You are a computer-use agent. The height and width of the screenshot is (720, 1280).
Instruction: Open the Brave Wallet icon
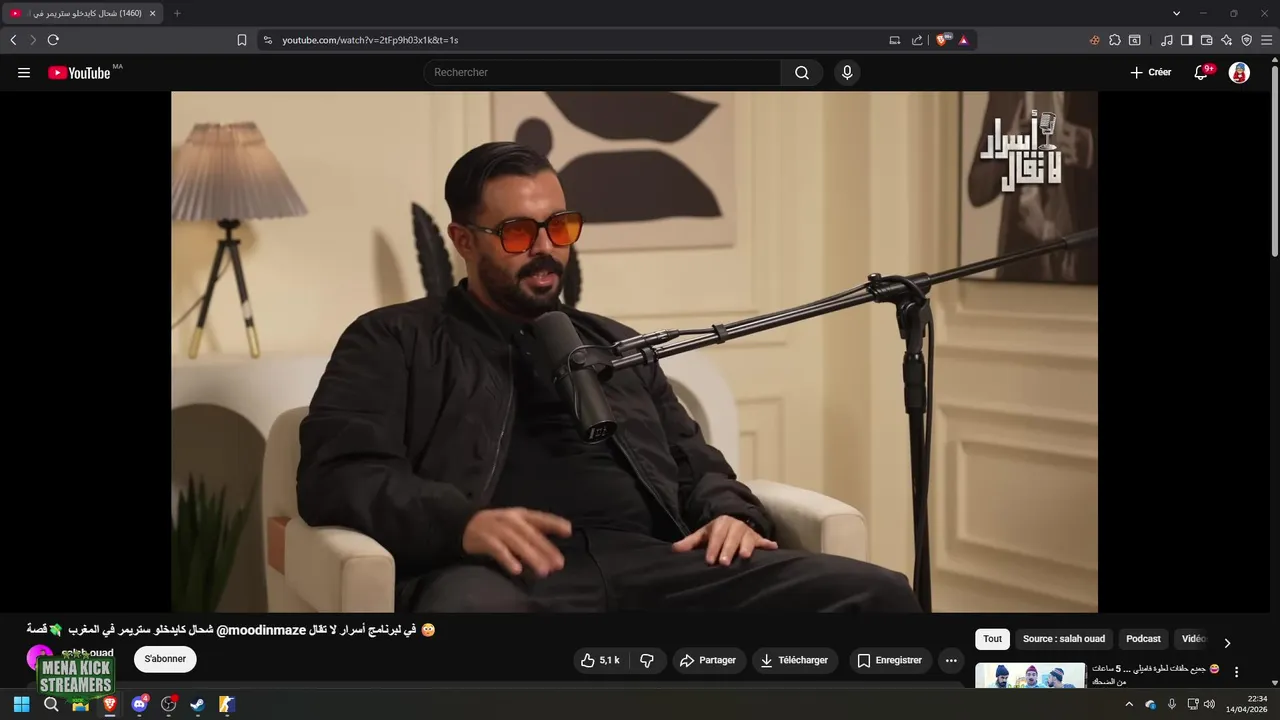tap(1206, 40)
